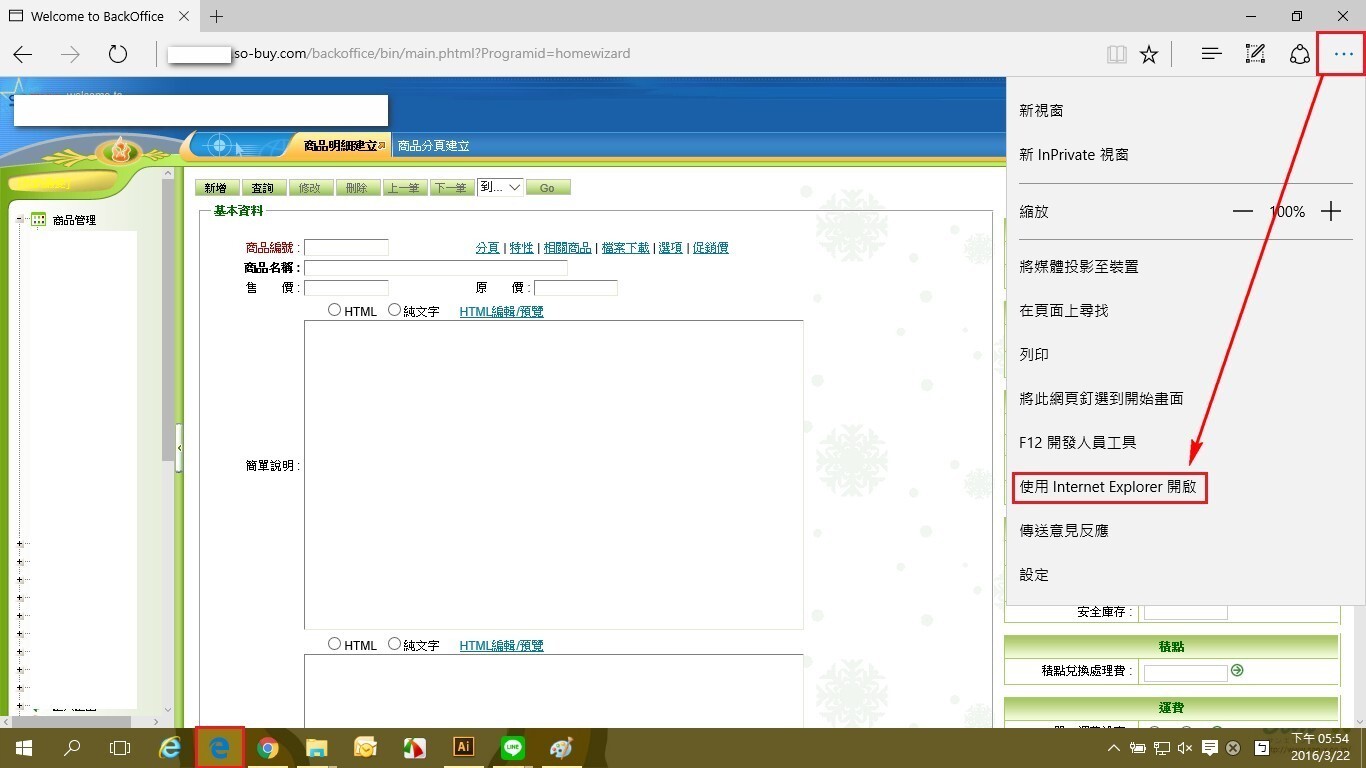Open Reading view book icon

coord(1116,54)
